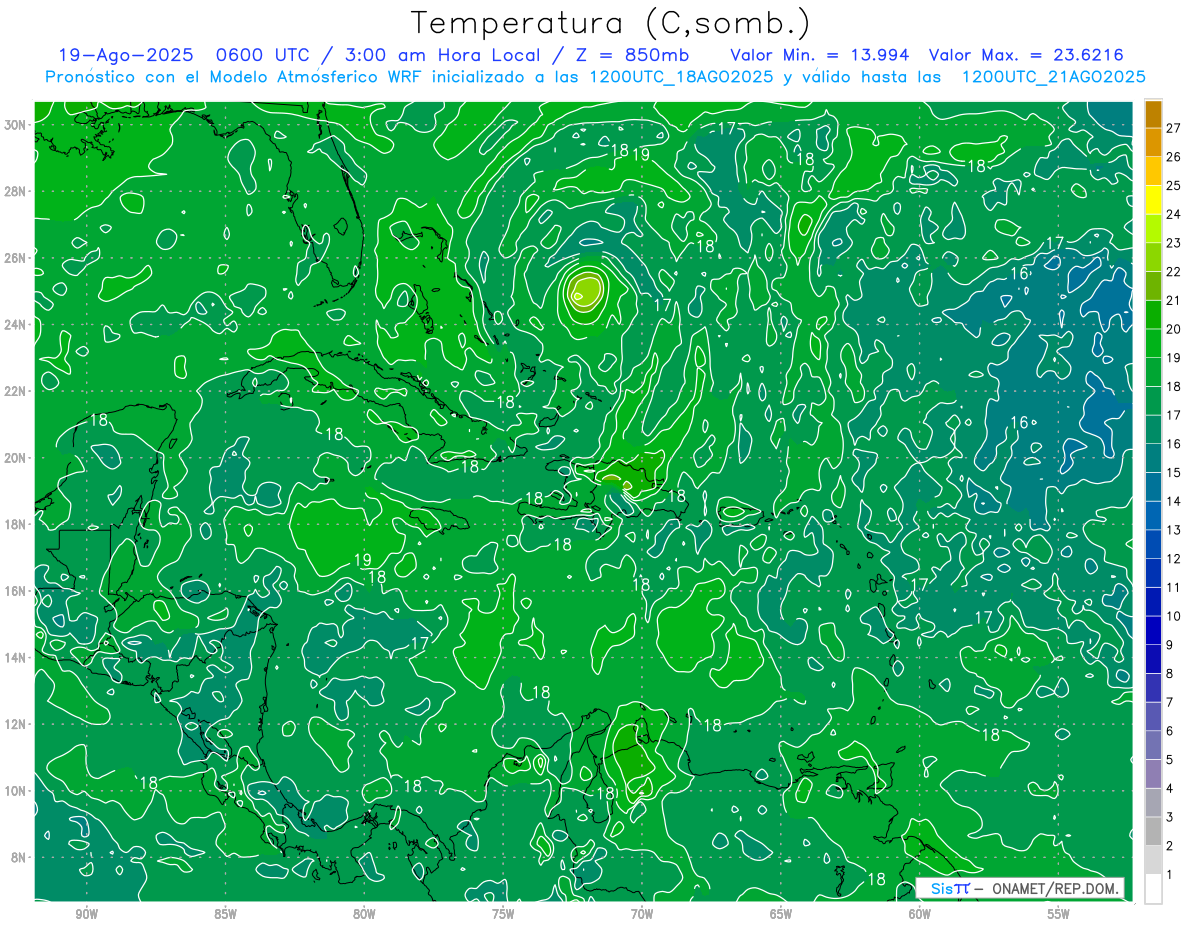Click the '60W' longitude label
The height and width of the screenshot is (927, 1200).
coord(920,914)
